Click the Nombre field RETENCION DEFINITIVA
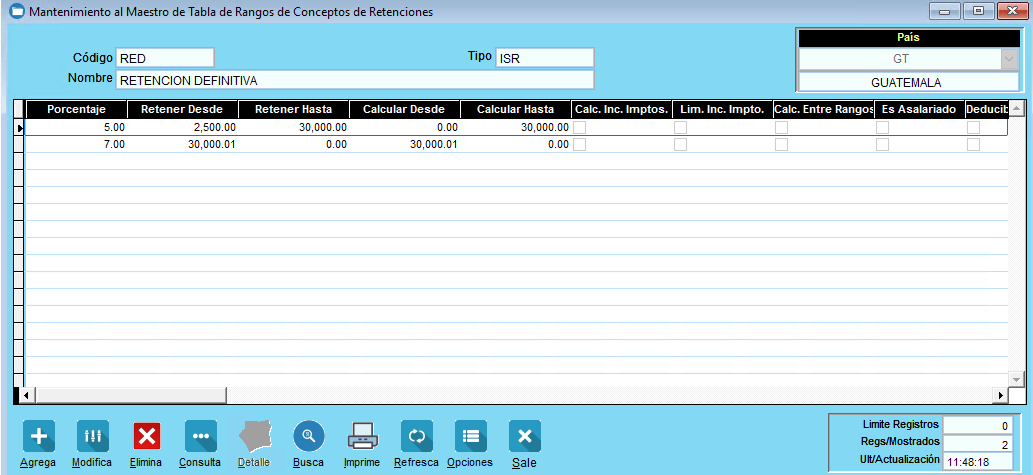The width and height of the screenshot is (1033, 475). tap(355, 80)
